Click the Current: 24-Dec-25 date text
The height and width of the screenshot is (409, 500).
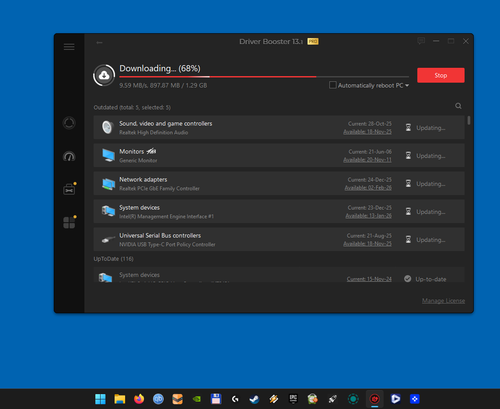[370, 180]
